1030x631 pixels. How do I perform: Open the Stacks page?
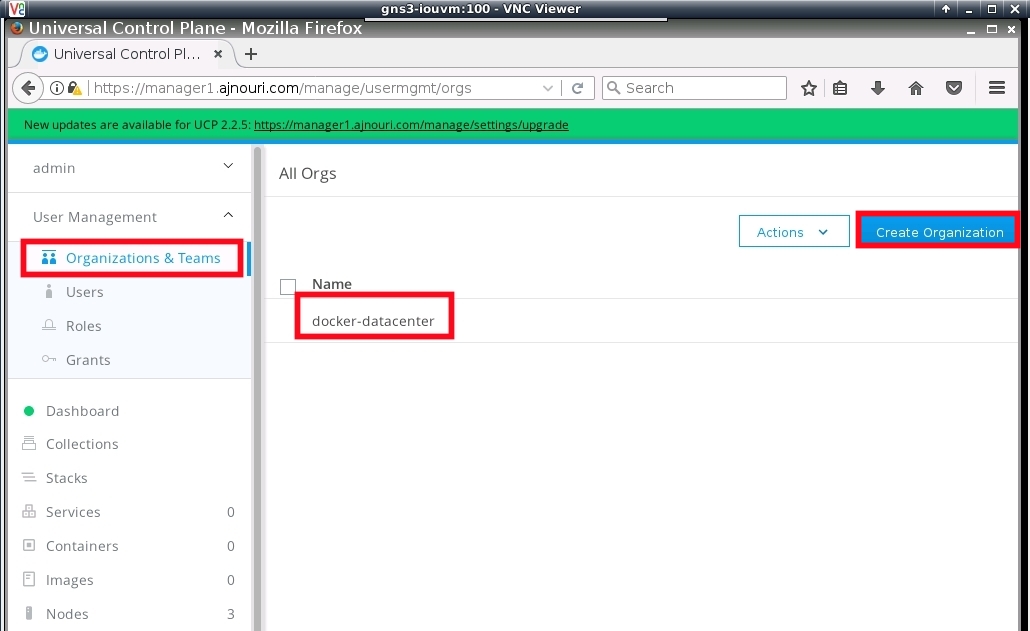[66, 478]
